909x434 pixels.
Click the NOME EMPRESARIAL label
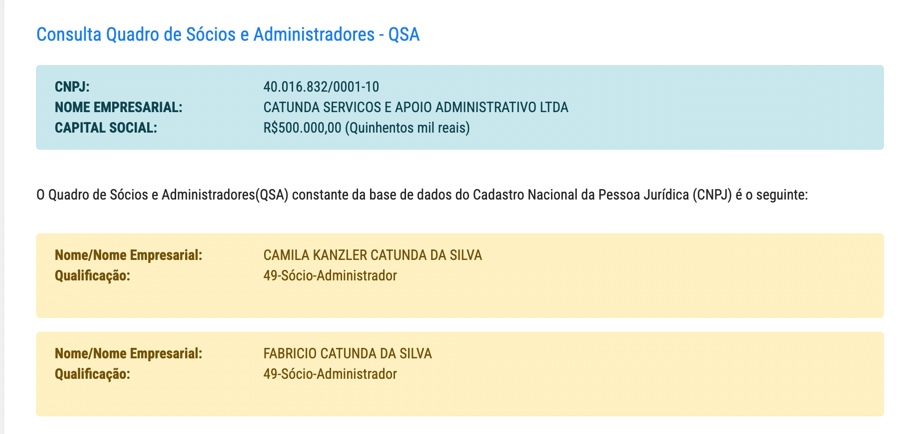[118, 107]
